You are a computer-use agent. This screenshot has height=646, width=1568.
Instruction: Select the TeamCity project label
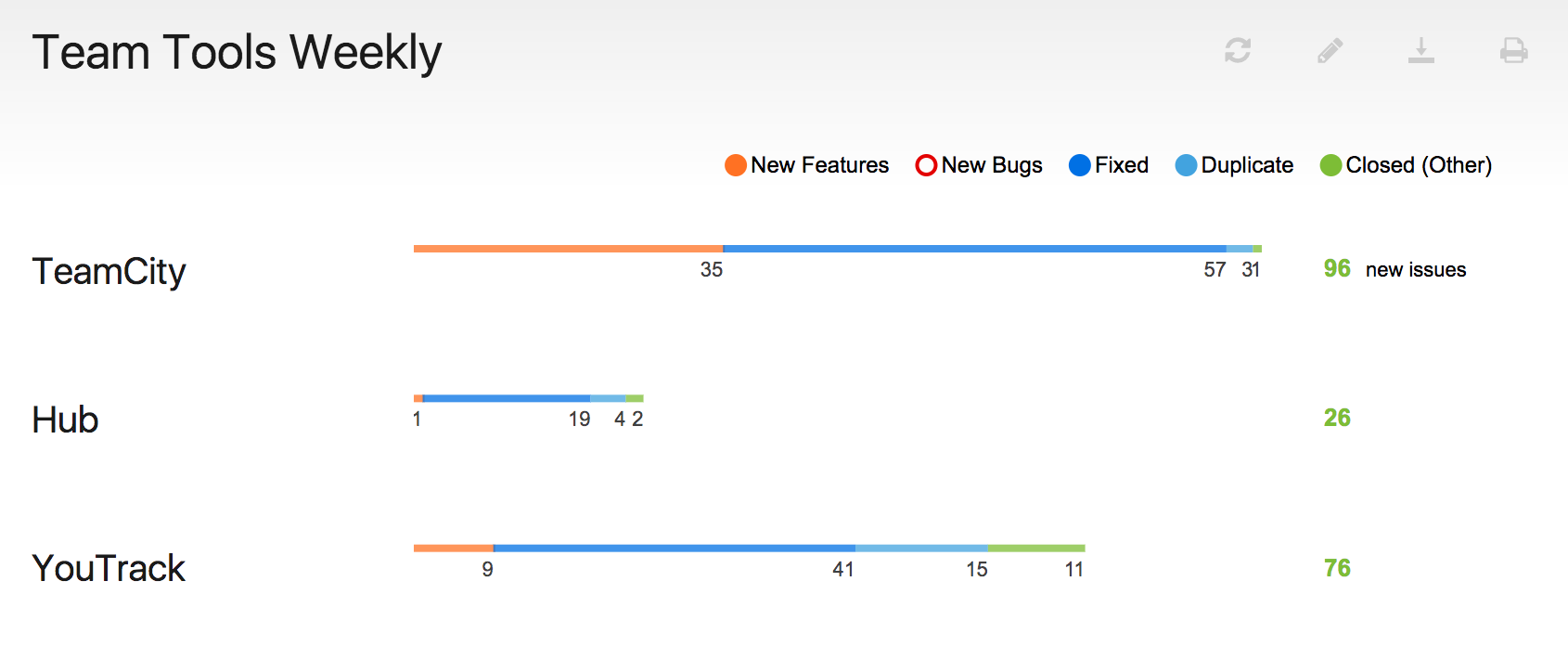pos(109,271)
